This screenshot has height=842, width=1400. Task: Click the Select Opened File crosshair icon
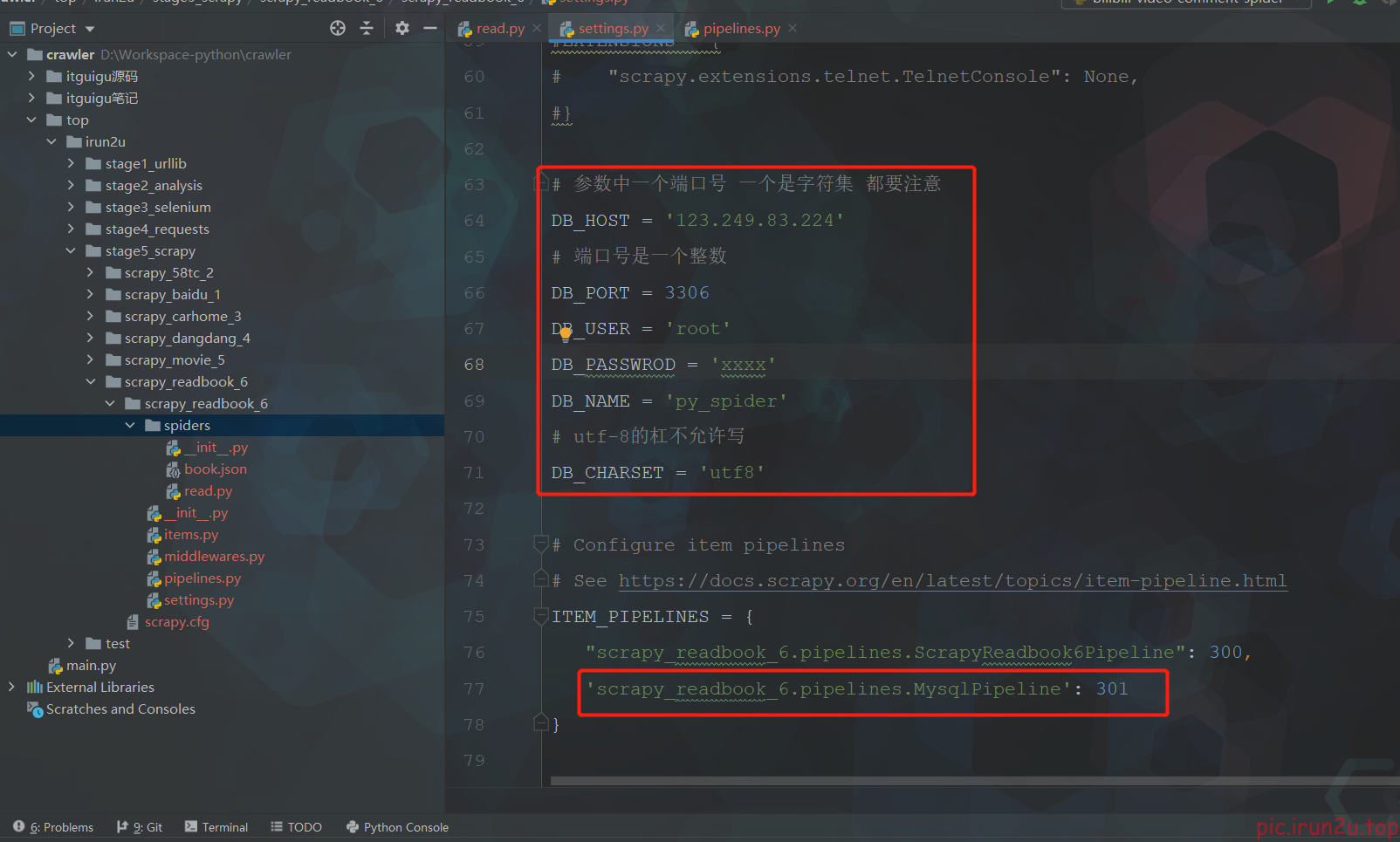tap(337, 28)
